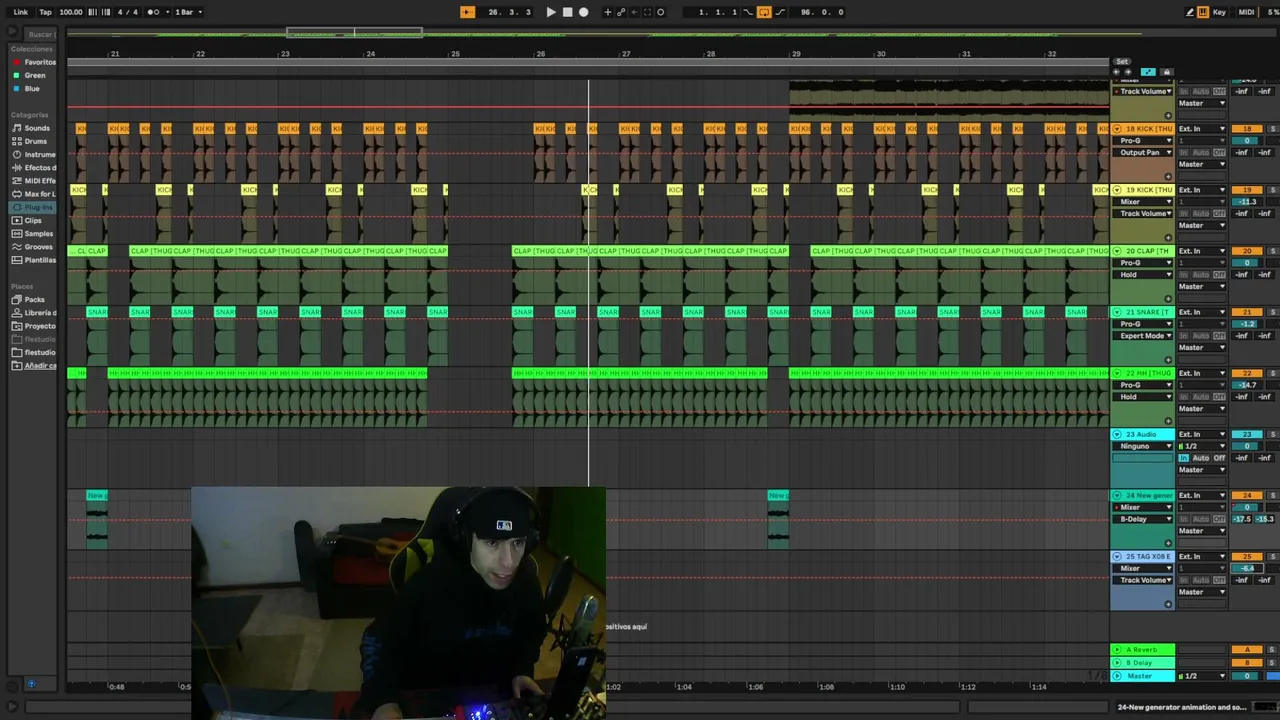
Task: Toggle track activator for track 25
Action: pyautogui.click(x=1247, y=557)
